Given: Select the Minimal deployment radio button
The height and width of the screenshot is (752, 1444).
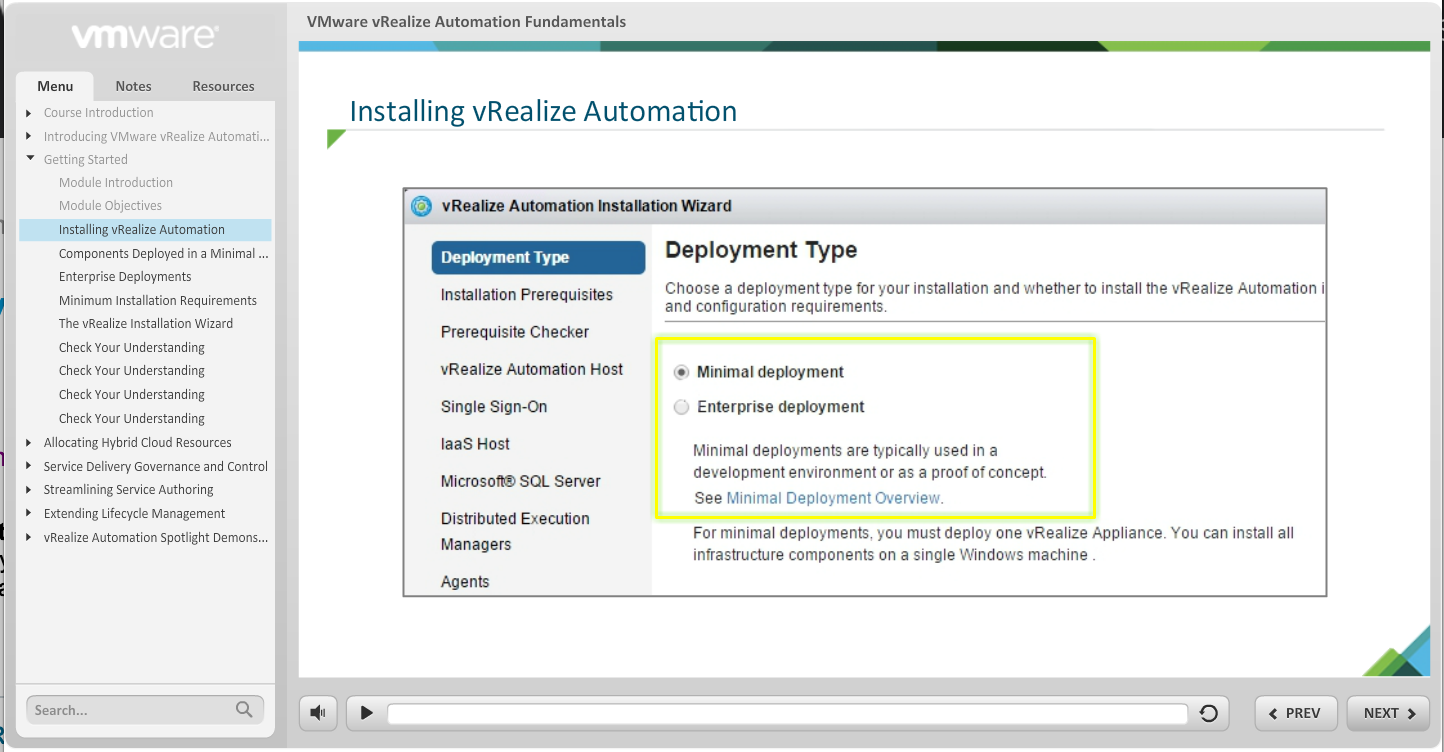Looking at the screenshot, I should pyautogui.click(x=681, y=372).
